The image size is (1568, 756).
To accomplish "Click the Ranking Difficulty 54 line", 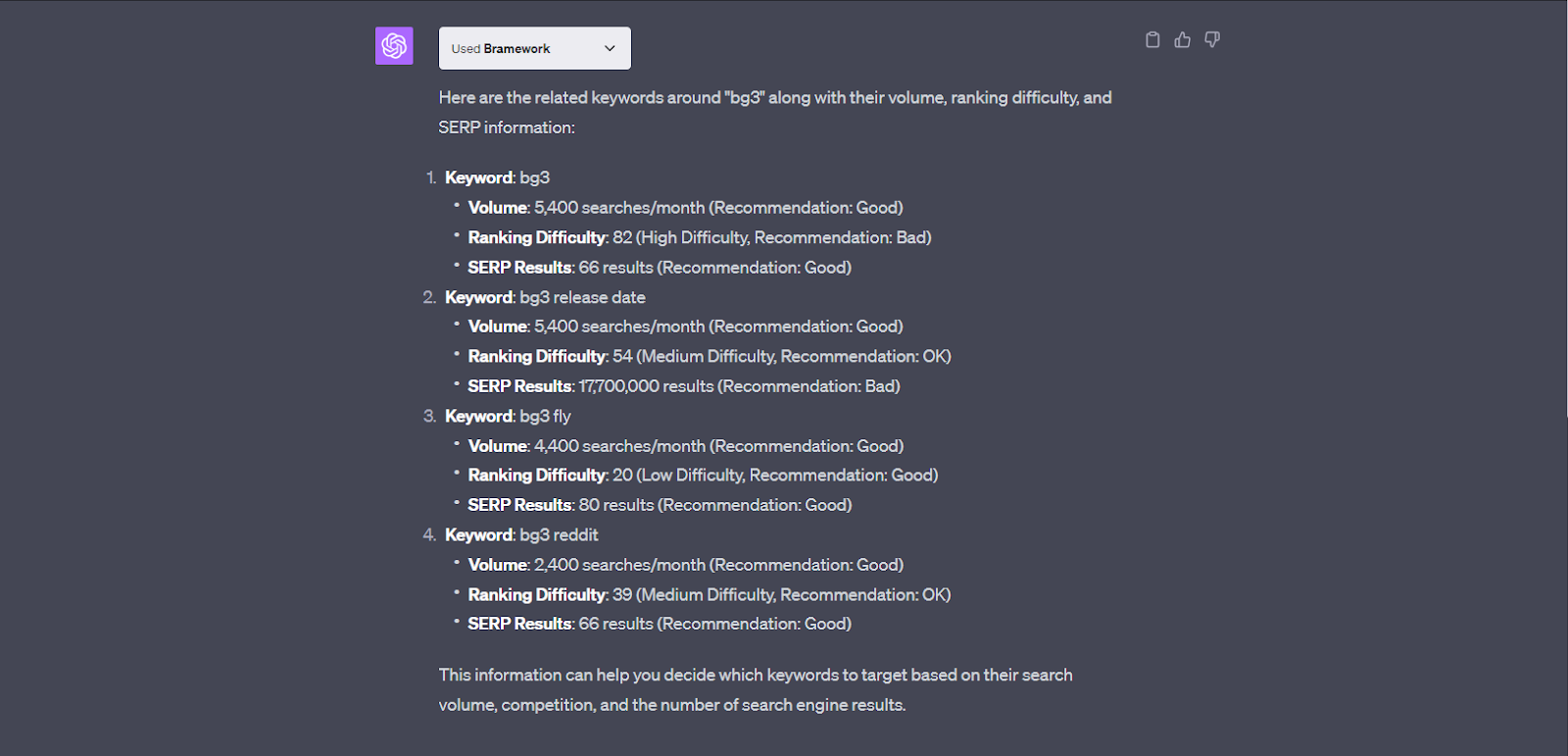I will click(x=710, y=356).
